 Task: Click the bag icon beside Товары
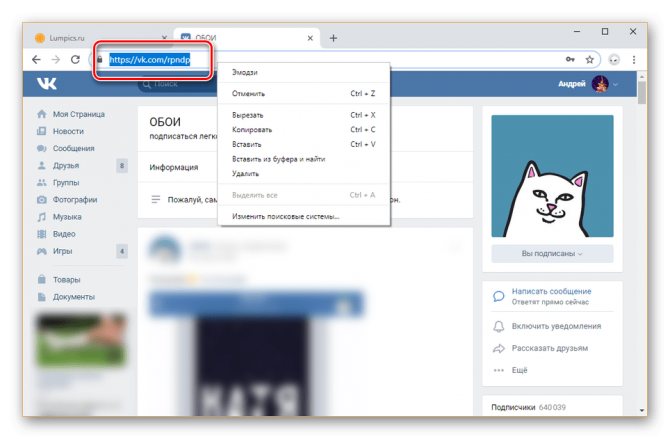(41, 280)
